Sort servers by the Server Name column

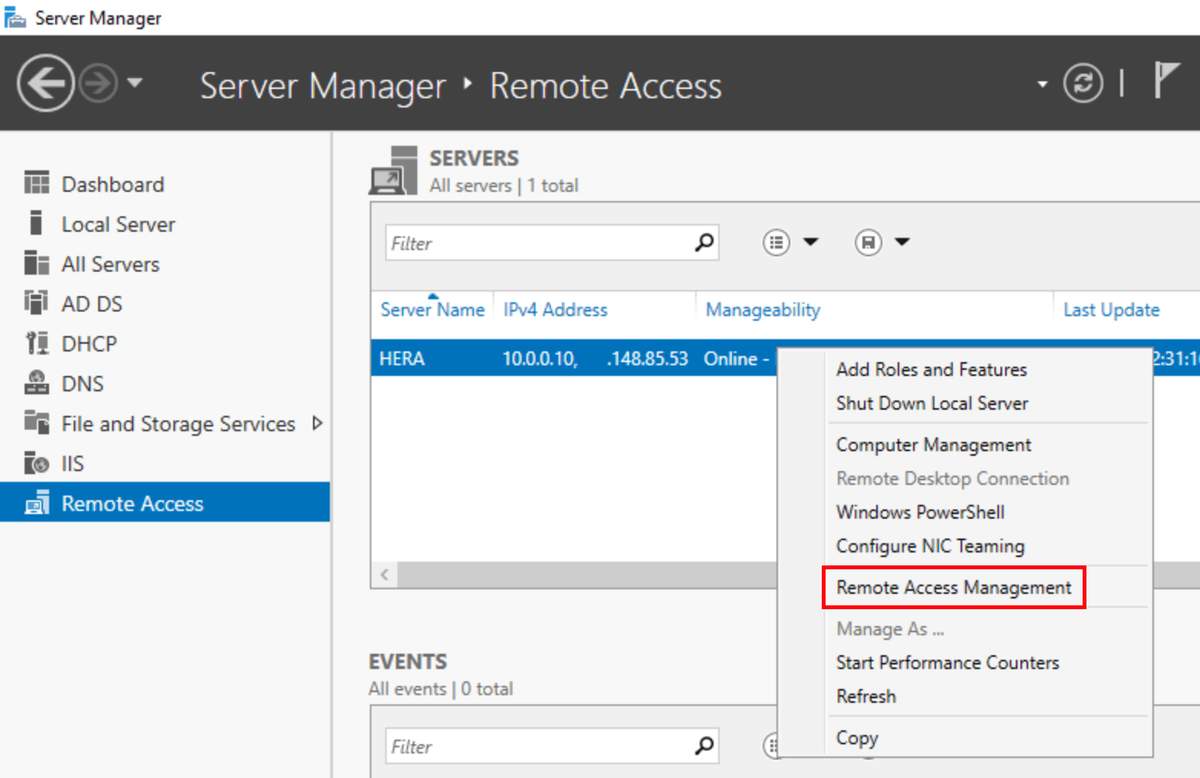(431, 309)
